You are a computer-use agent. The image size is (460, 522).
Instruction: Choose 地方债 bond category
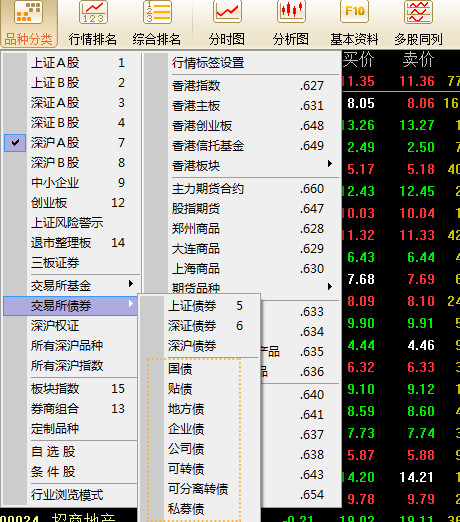tap(199, 409)
